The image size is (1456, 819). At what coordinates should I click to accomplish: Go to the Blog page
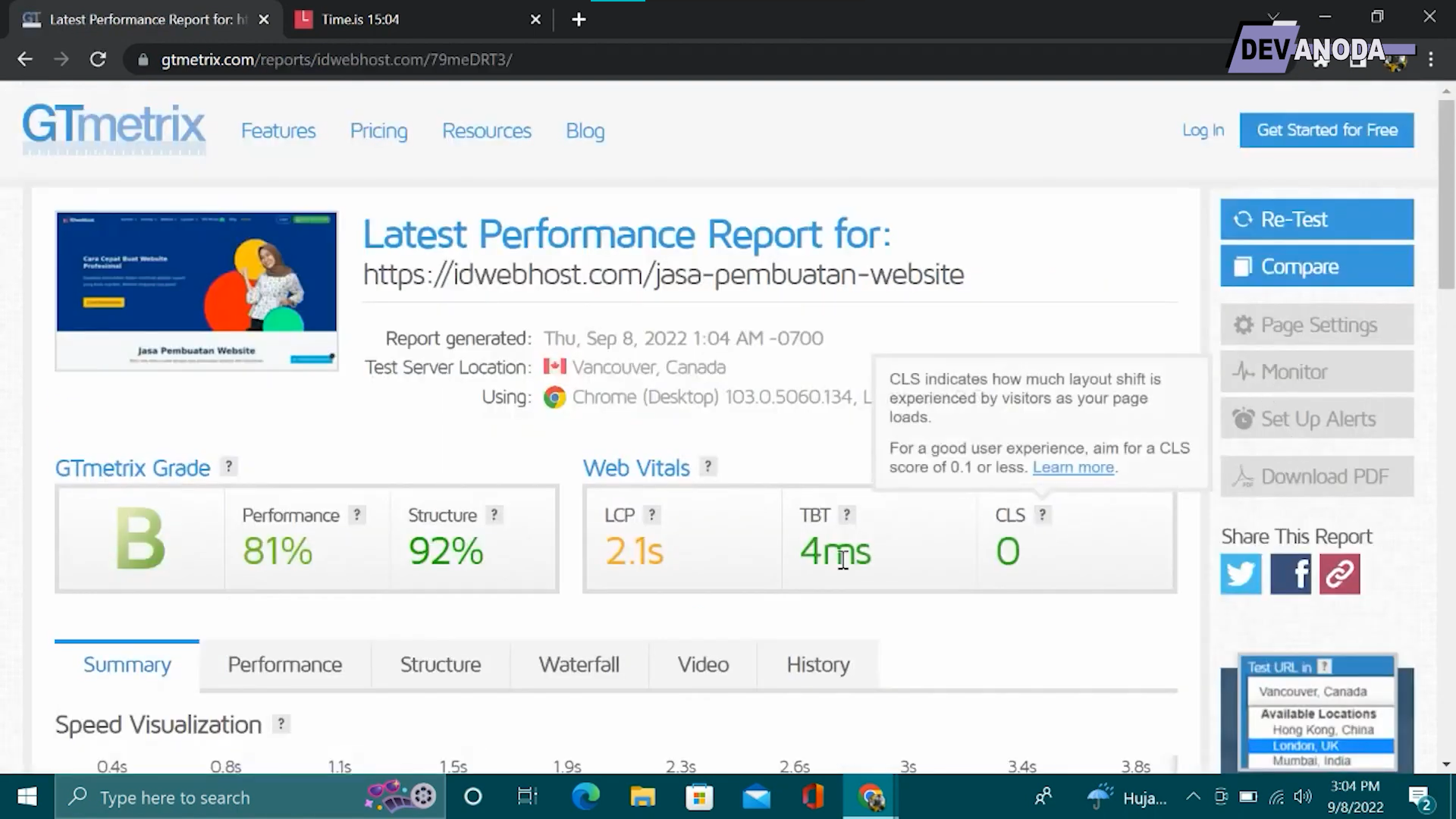coord(585,130)
